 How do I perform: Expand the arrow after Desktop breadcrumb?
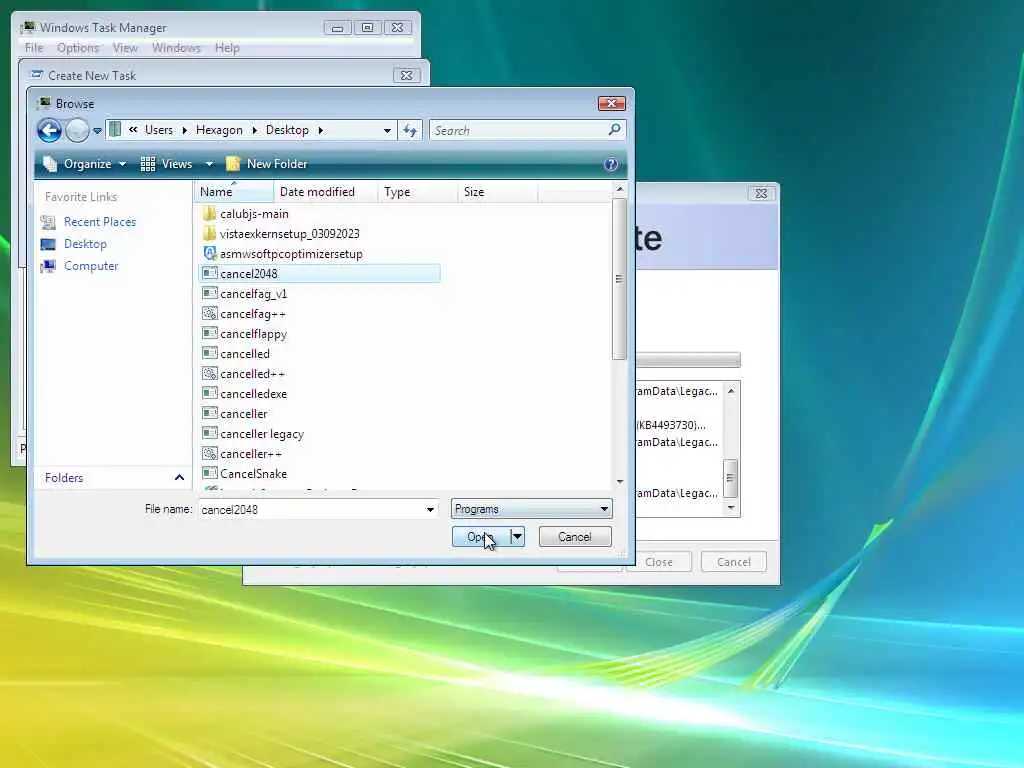click(321, 131)
